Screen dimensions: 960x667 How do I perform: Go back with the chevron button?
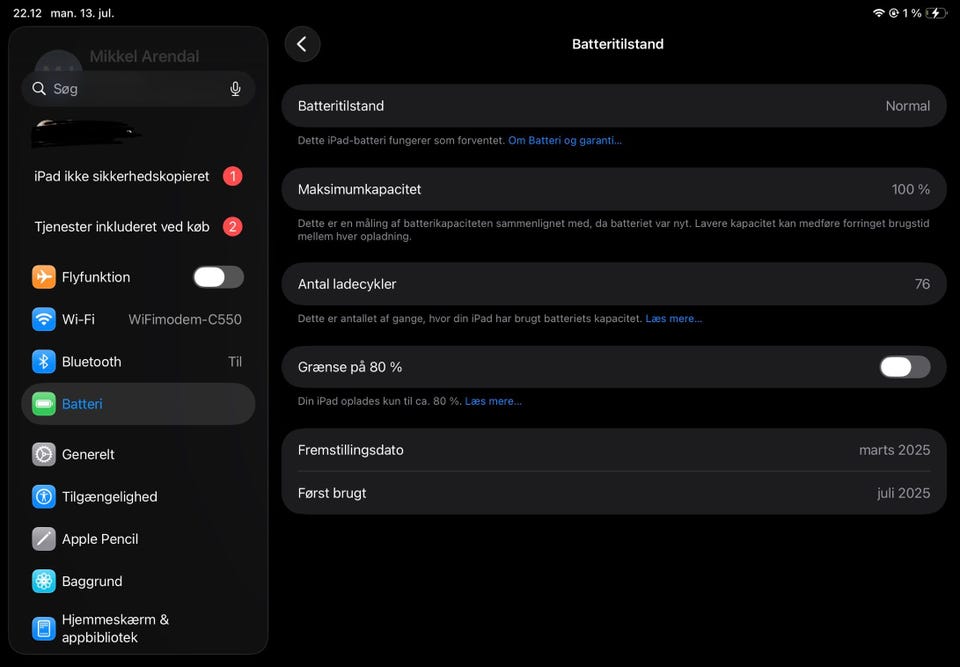(302, 44)
